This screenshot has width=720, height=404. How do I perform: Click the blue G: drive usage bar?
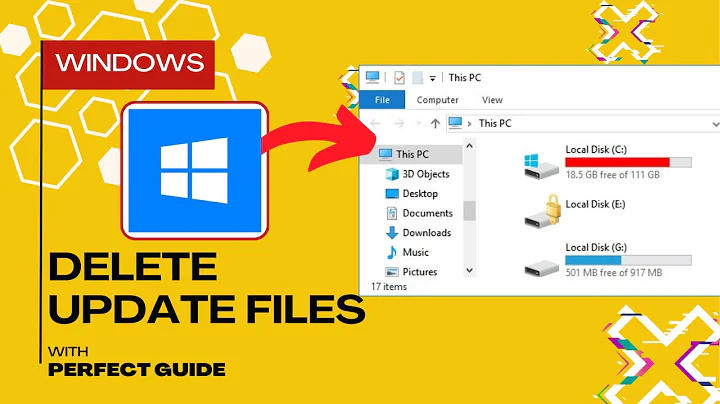628,260
